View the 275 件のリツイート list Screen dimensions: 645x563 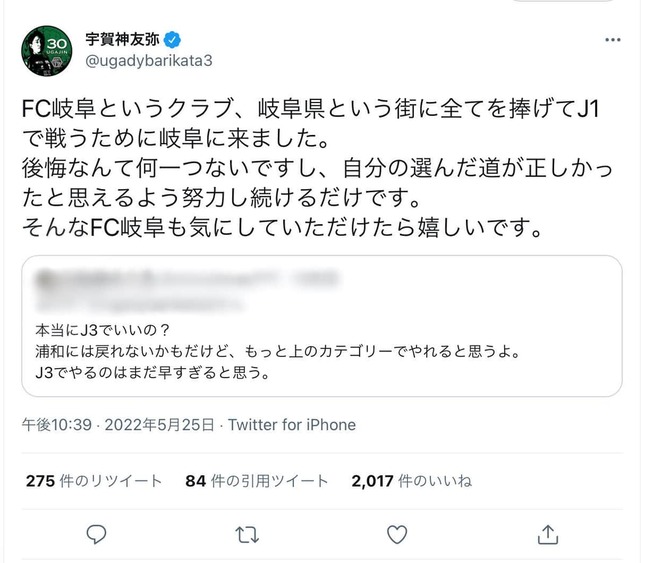pyautogui.click(x=94, y=481)
